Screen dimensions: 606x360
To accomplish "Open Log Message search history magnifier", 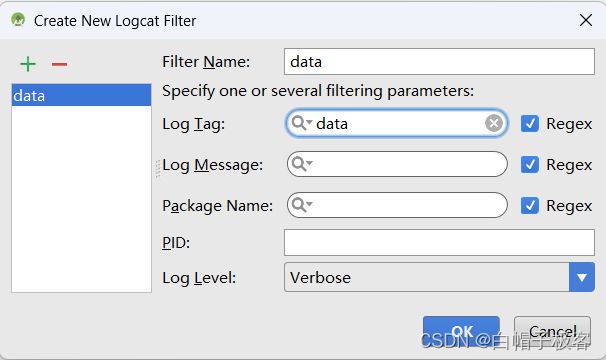I will [x=301, y=164].
